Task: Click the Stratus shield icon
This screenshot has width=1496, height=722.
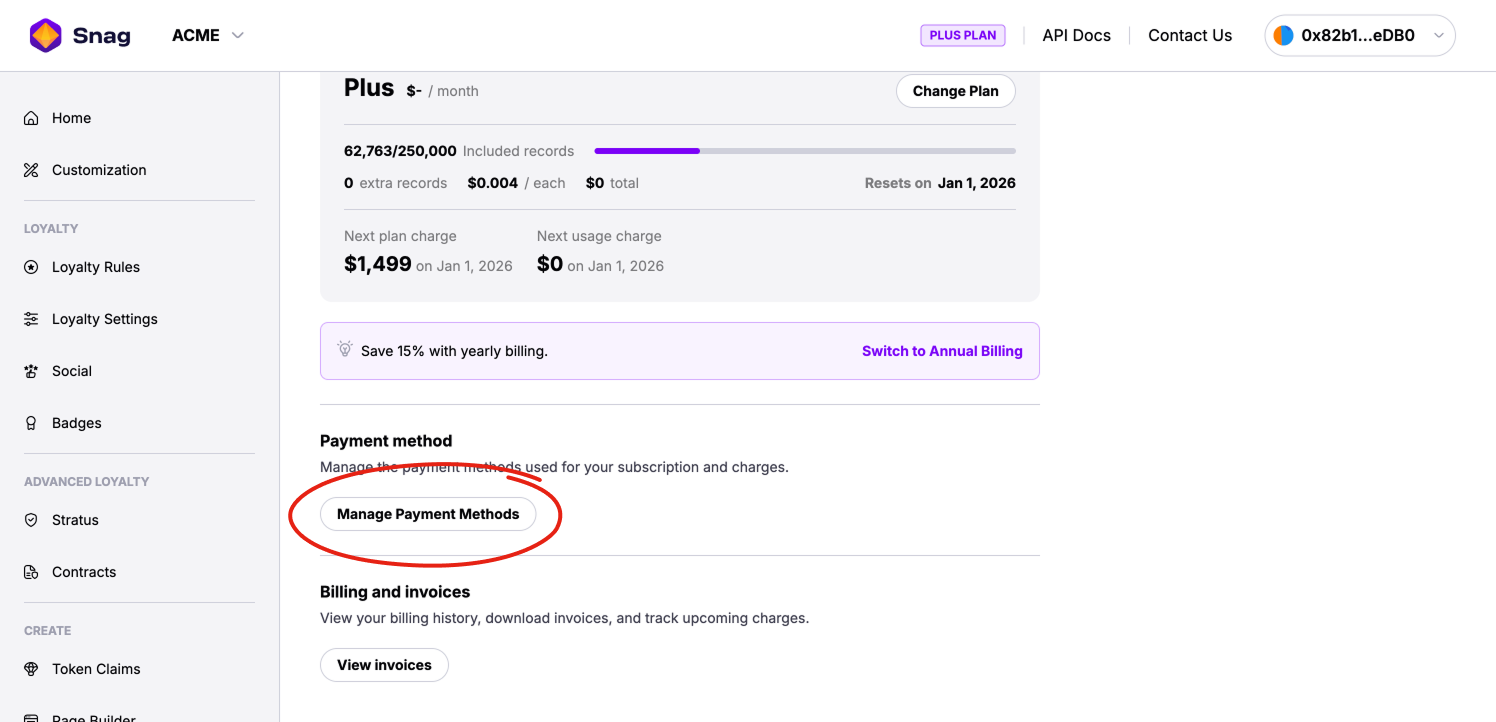Action: coord(31,520)
